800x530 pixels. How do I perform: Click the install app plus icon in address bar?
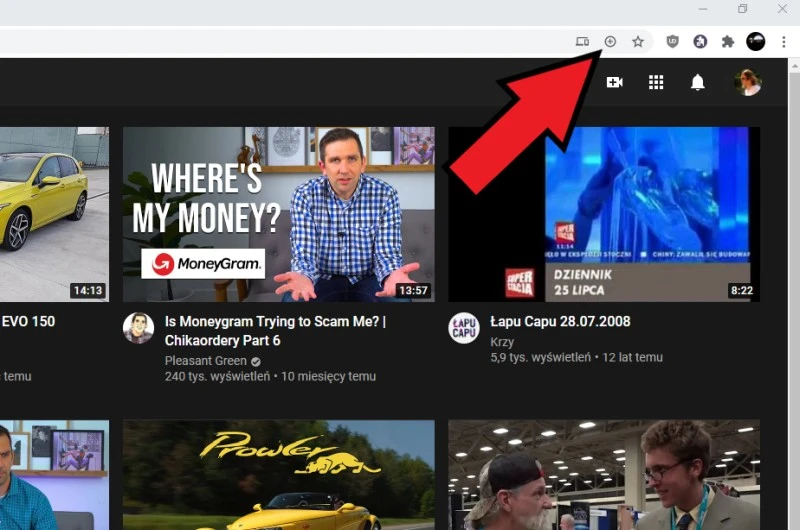pyautogui.click(x=610, y=41)
